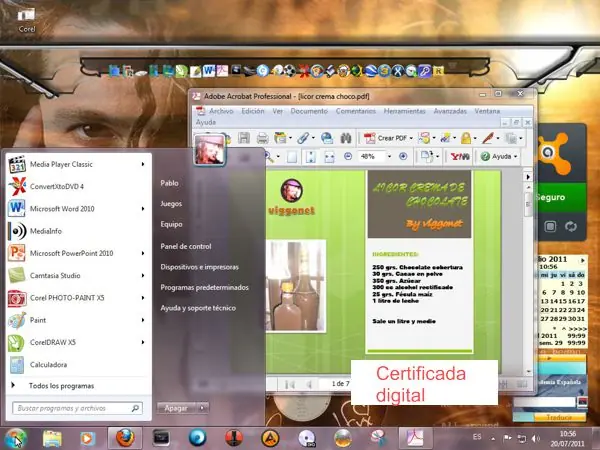This screenshot has height=450, width=600.
Task: Open Calculadora from Start menu
Action: click(49, 365)
